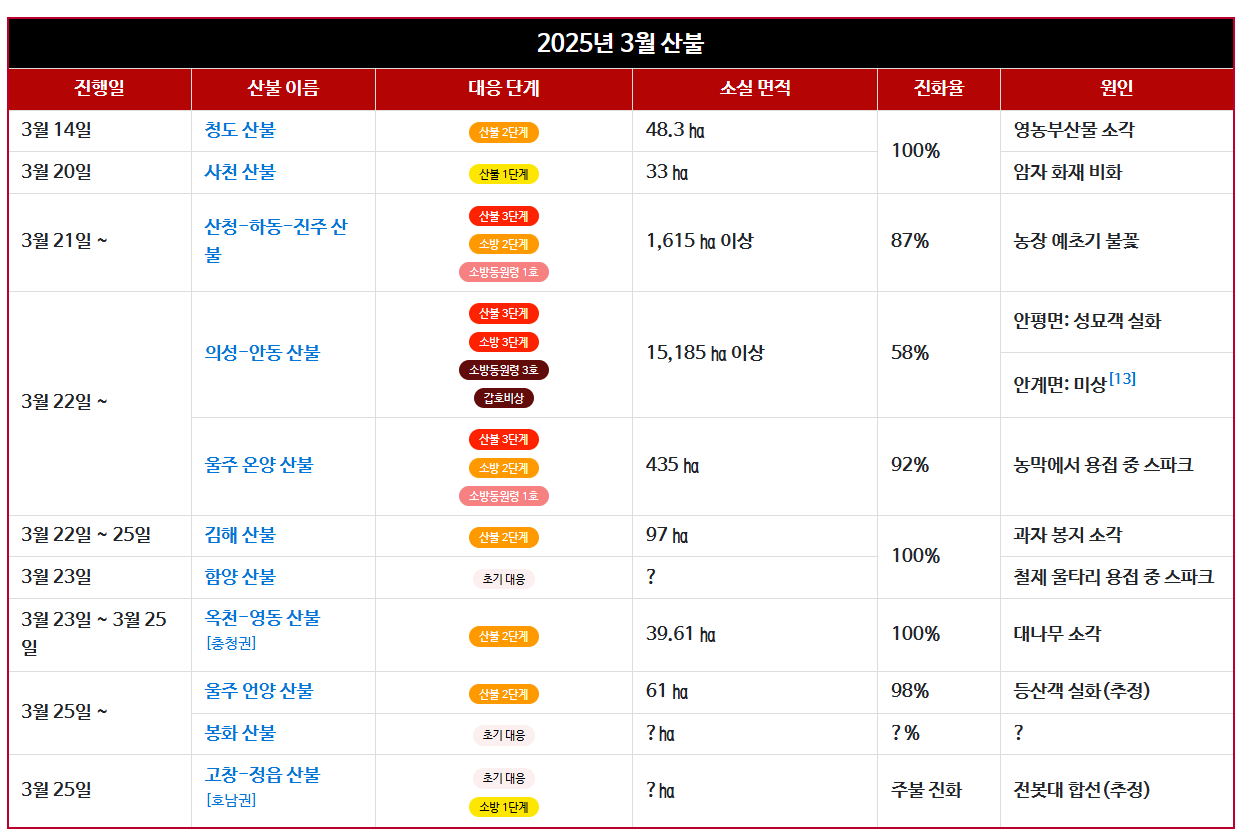Go to the 의성-안동 산불 page

pos(262,353)
